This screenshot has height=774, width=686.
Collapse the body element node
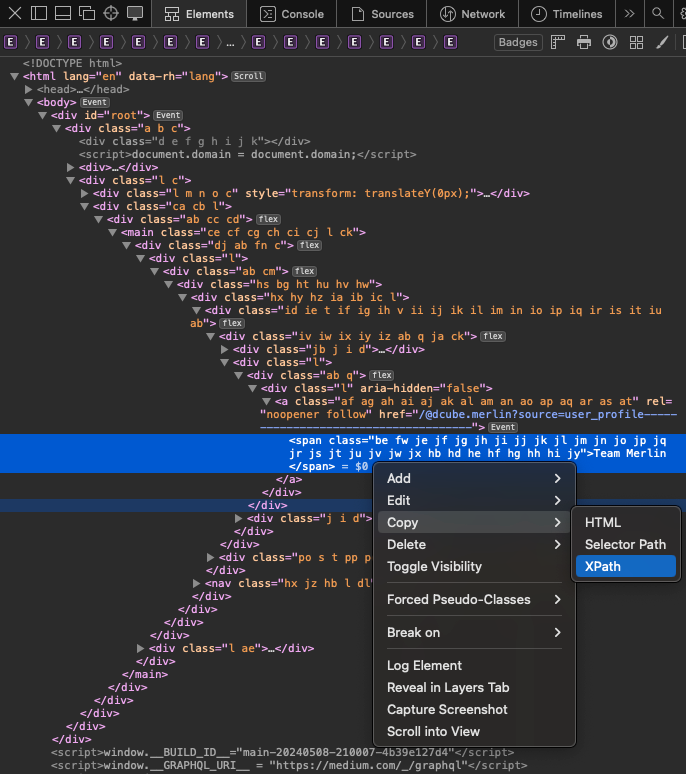29,102
